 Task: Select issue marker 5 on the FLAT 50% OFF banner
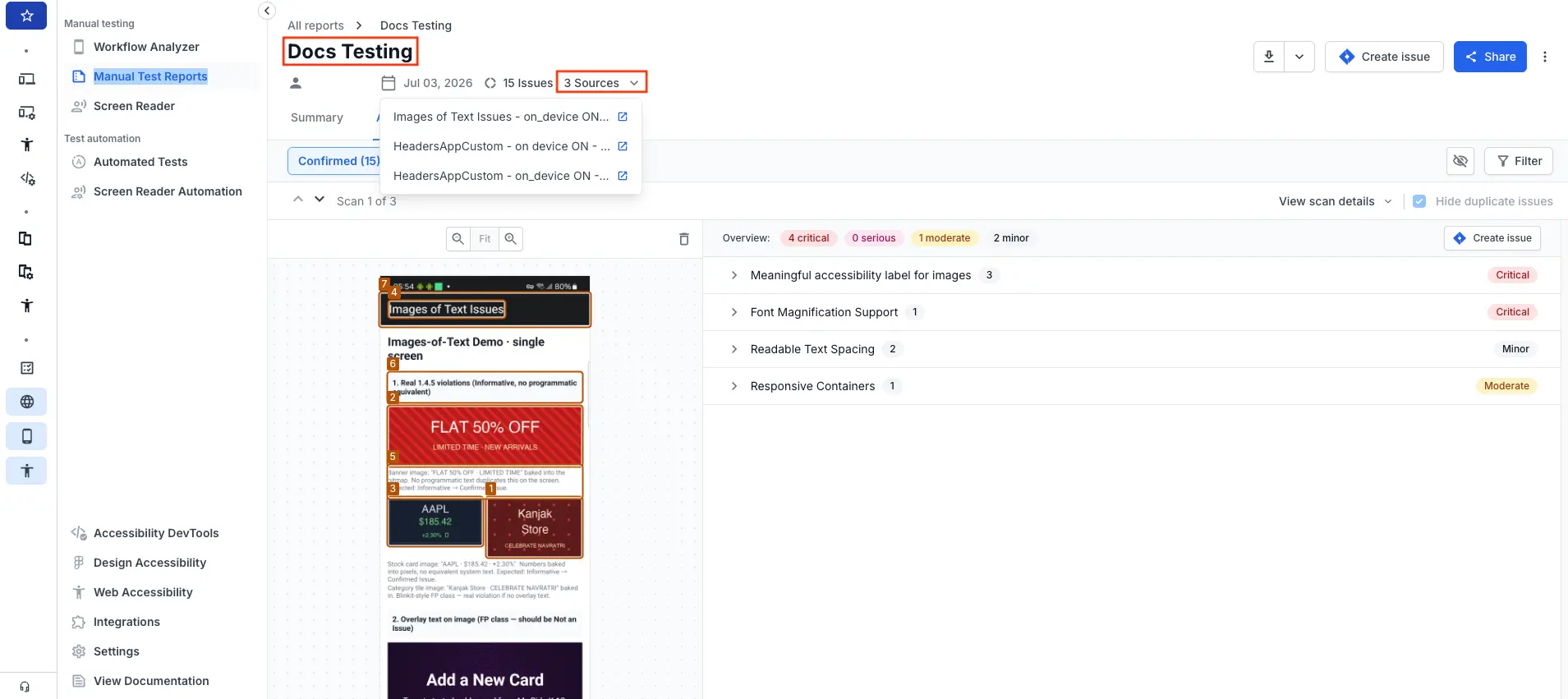(x=393, y=456)
